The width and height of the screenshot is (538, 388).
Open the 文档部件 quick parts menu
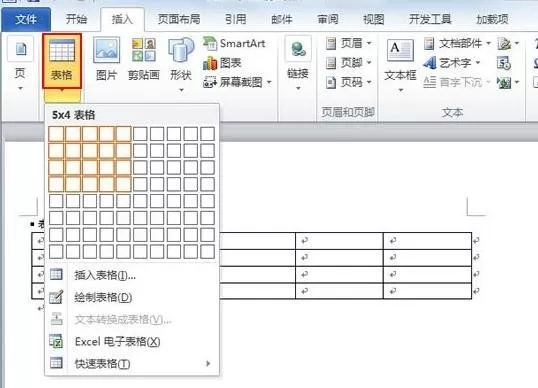[x=457, y=44]
